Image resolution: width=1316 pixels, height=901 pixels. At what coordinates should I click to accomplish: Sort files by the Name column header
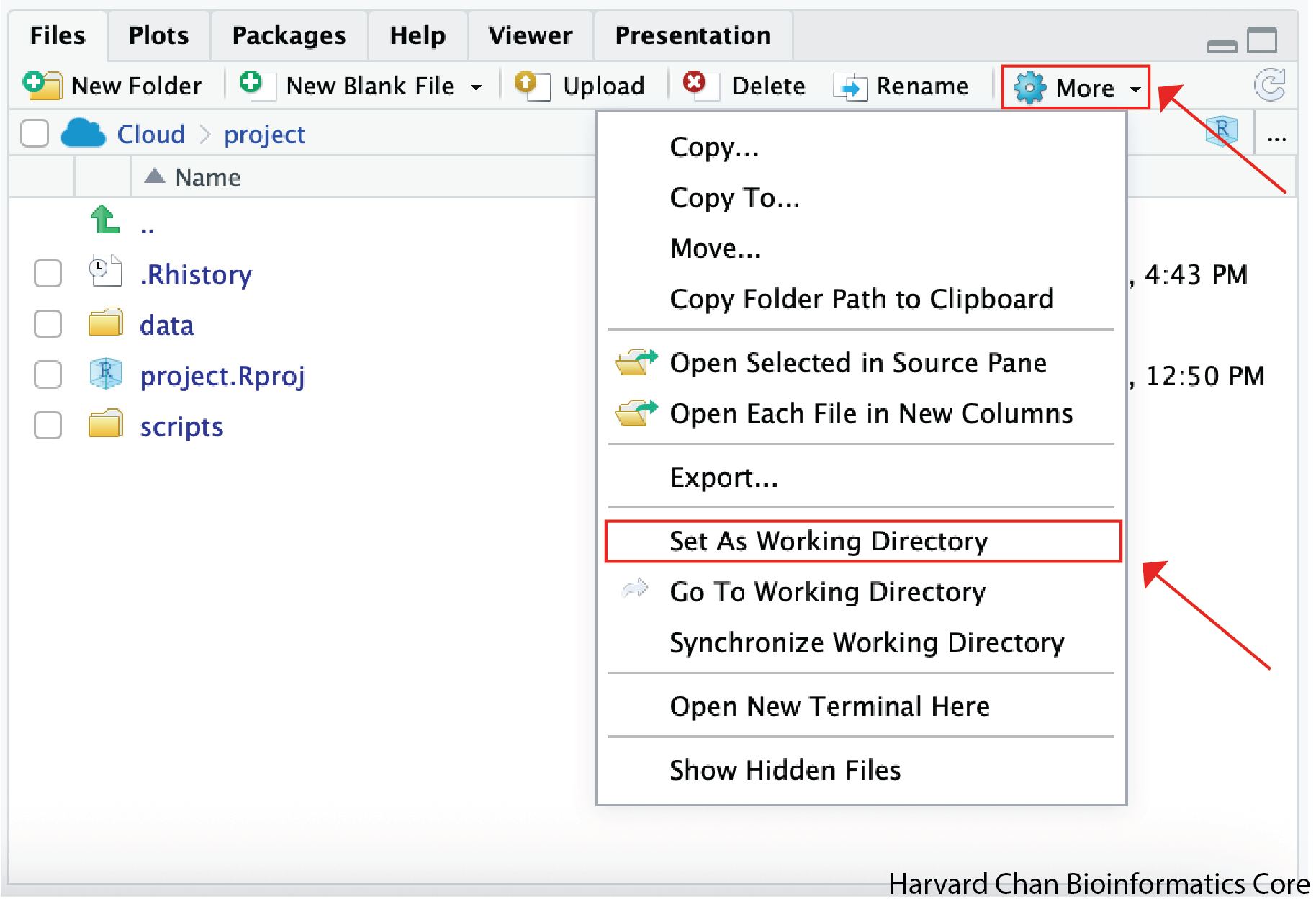(207, 177)
